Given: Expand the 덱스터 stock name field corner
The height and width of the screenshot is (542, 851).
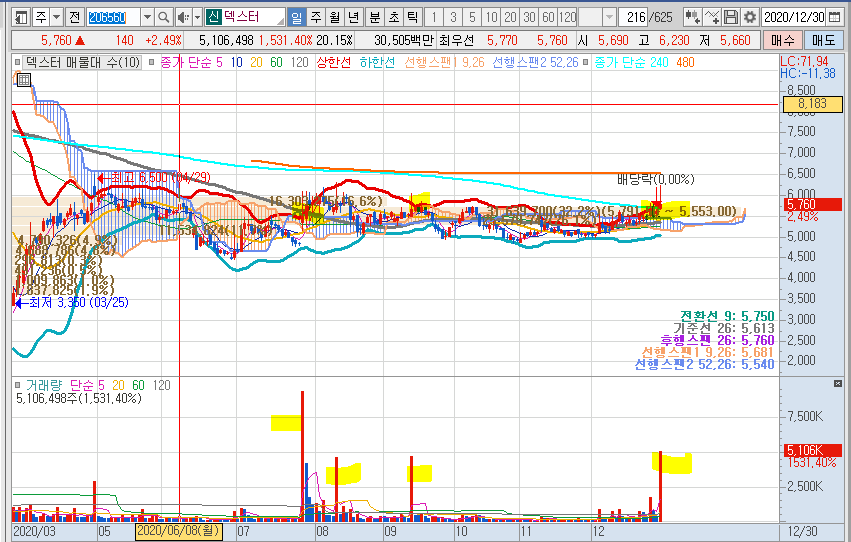Looking at the screenshot, I should pyautogui.click(x=281, y=22).
